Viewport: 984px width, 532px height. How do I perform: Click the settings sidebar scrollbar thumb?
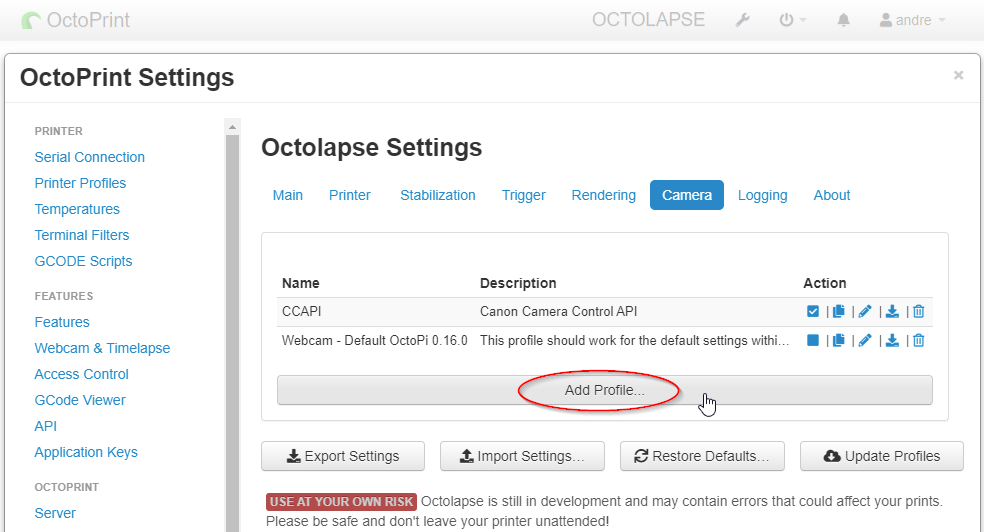[x=232, y=333]
